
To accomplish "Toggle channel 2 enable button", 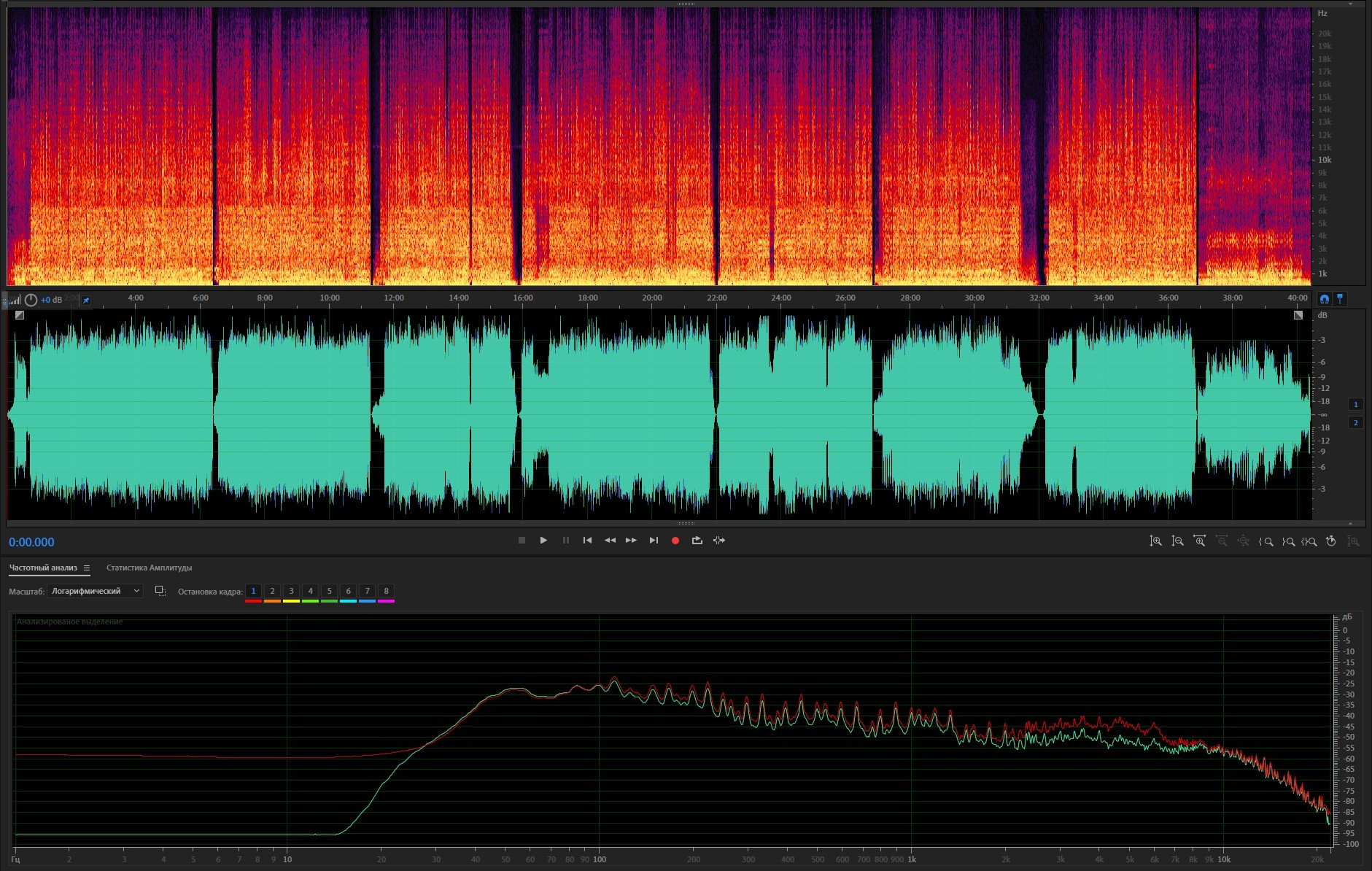I will point(1355,422).
